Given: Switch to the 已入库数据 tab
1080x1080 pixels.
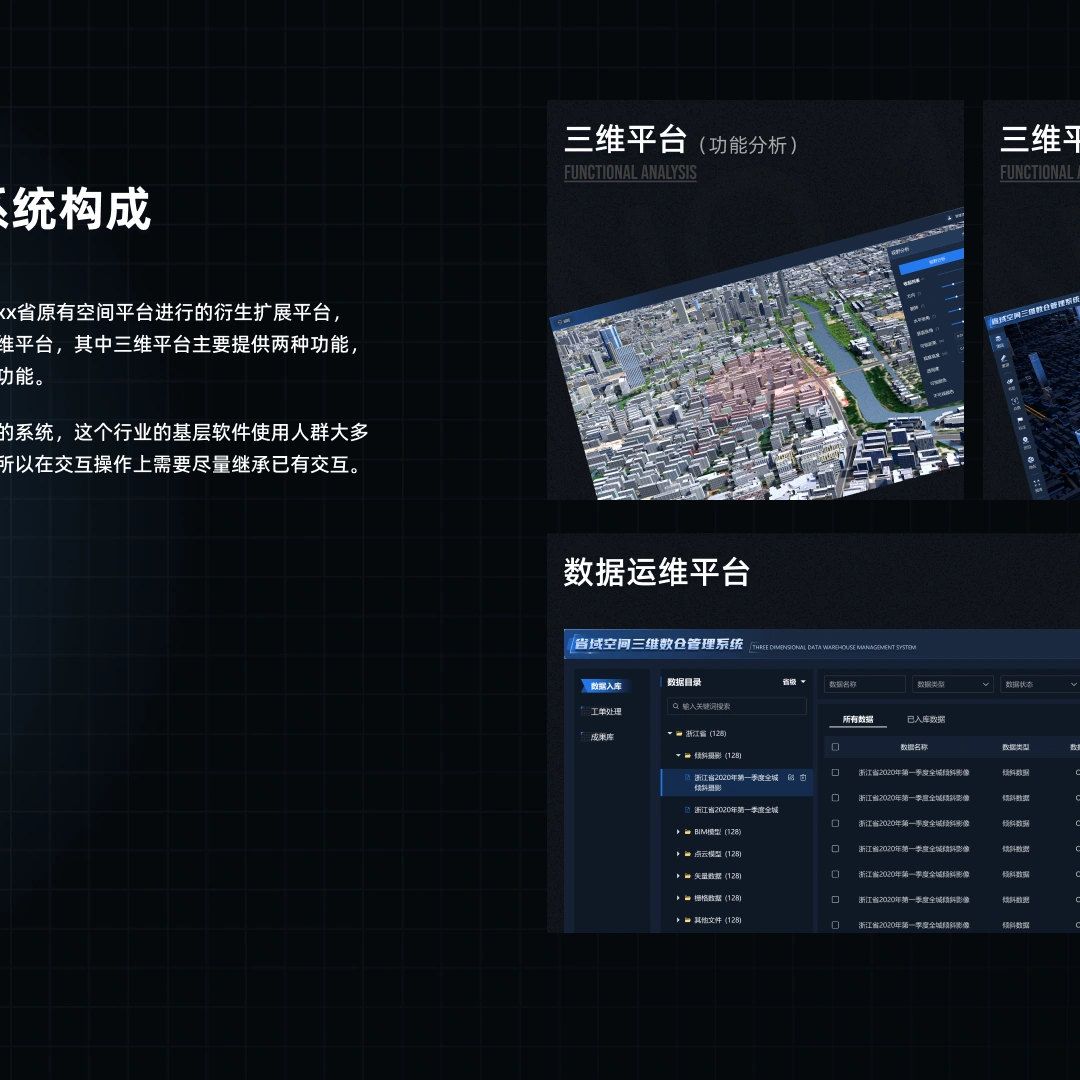Looking at the screenshot, I should pyautogui.click(x=926, y=719).
